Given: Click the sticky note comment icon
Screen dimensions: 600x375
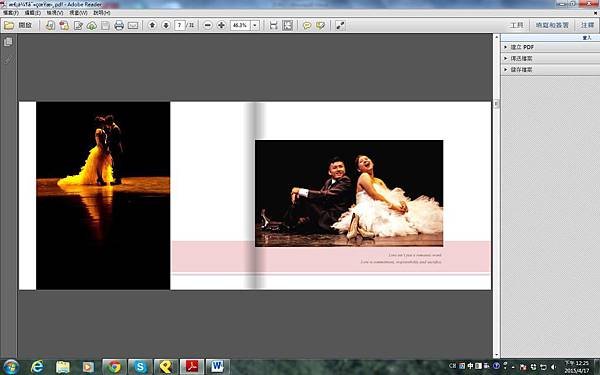Looking at the screenshot, I should pos(307,26).
